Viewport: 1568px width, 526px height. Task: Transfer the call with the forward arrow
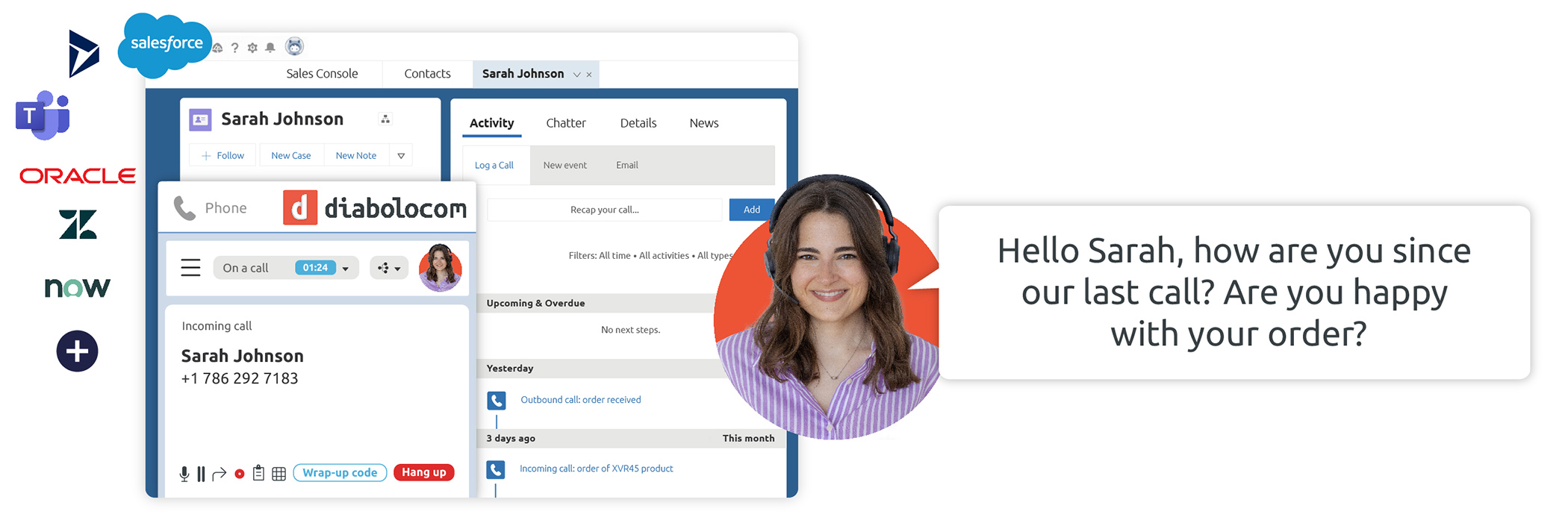coord(219,474)
